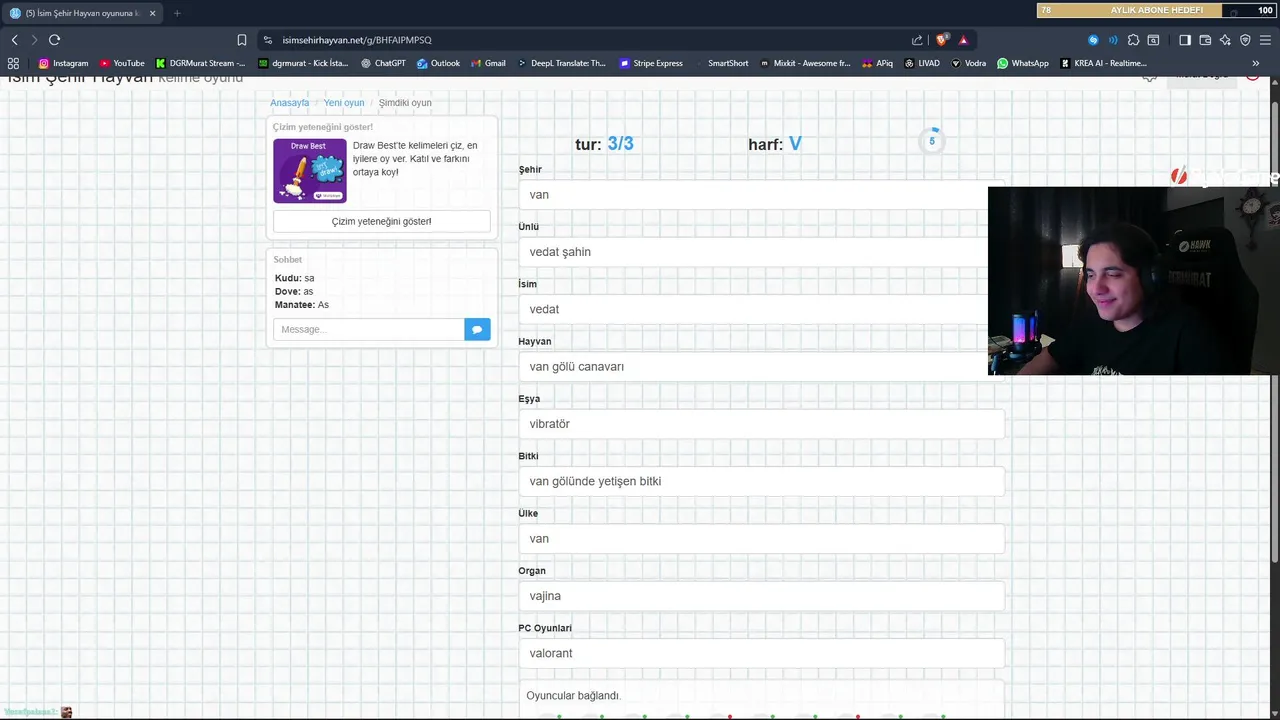Open the Brave VPN shield icon
Image resolution: width=1280 pixels, height=720 pixels.
point(1245,40)
